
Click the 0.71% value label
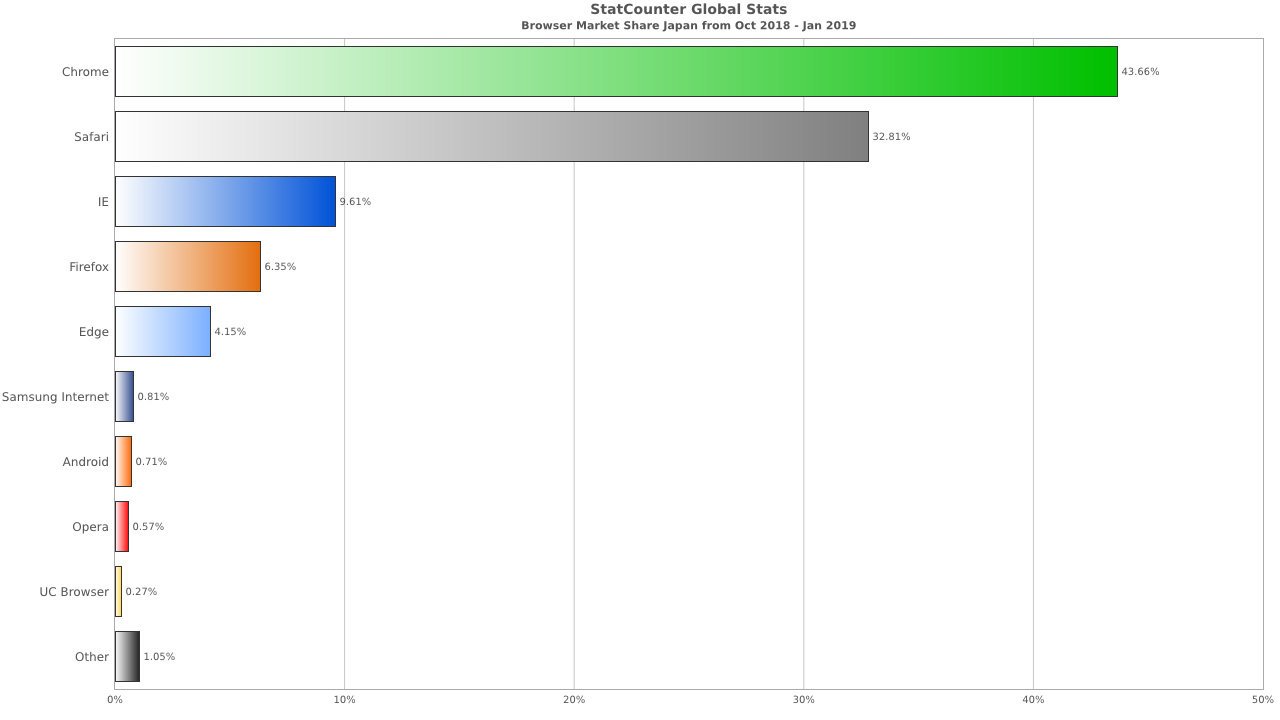tap(151, 462)
